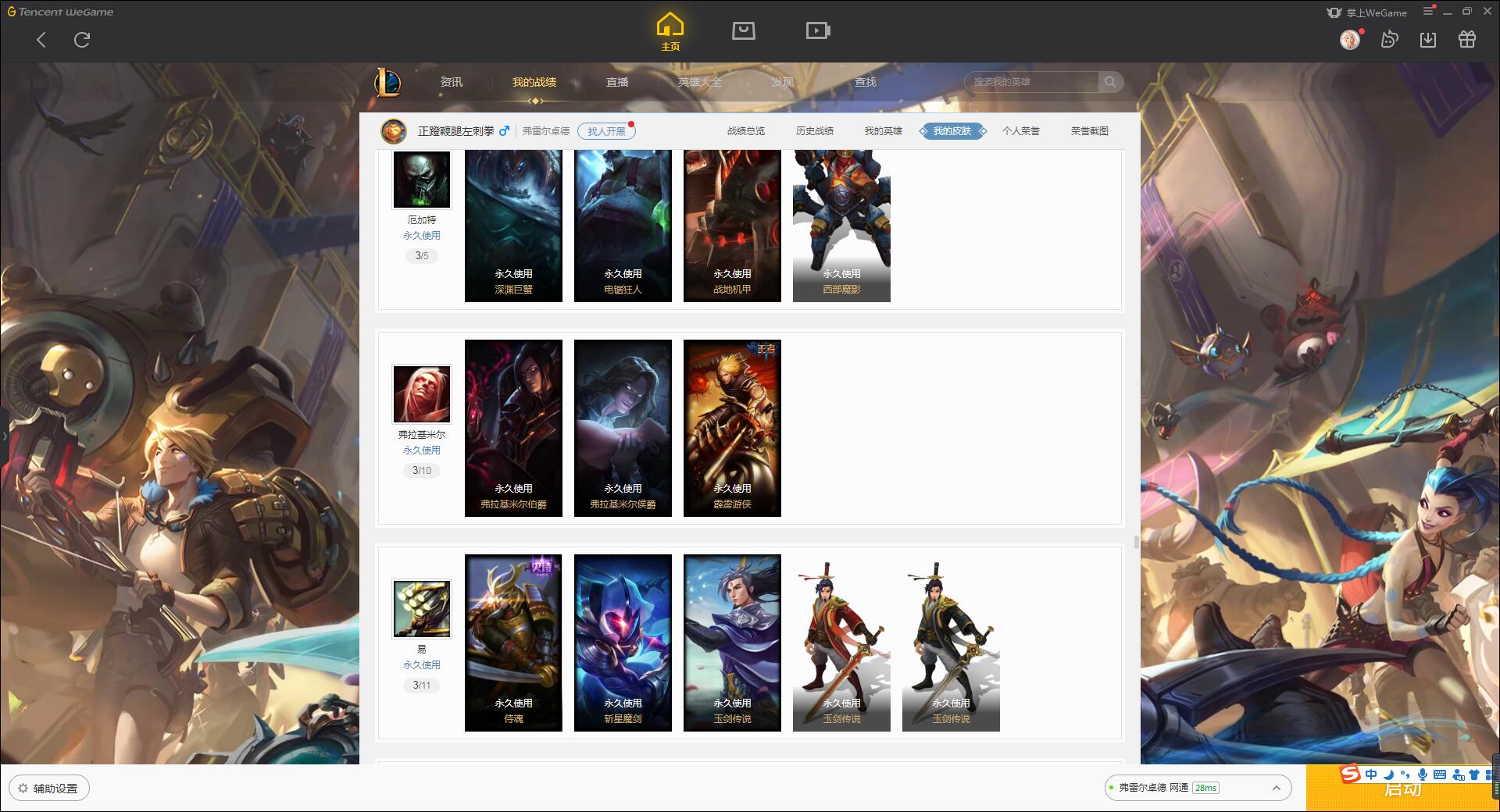Click the 找人开黑 button

[606, 131]
